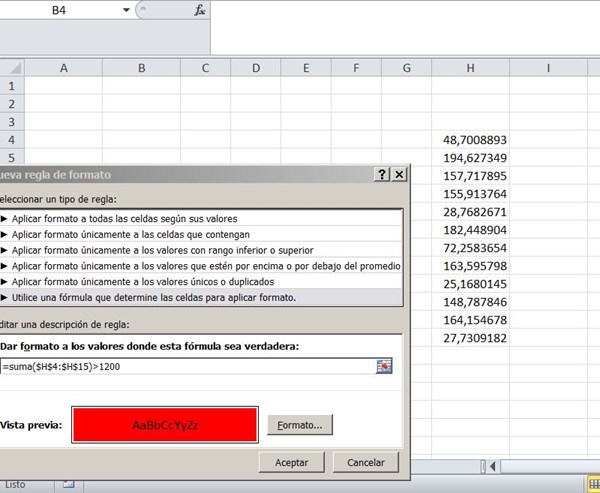This screenshot has width=600, height=493.
Task: Click cell with value 27,7309182
Action: [x=470, y=338]
